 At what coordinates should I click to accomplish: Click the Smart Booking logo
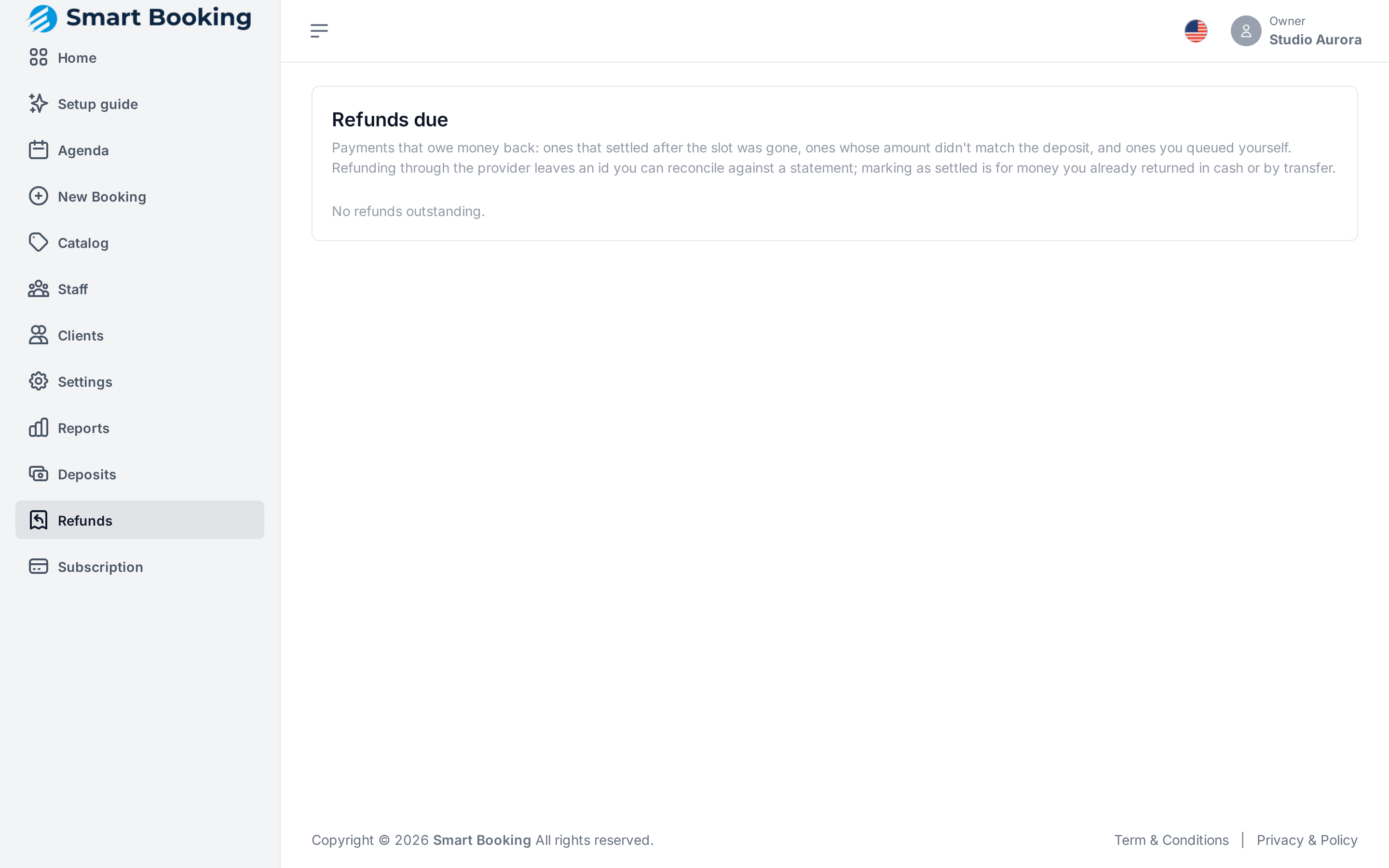click(138, 18)
